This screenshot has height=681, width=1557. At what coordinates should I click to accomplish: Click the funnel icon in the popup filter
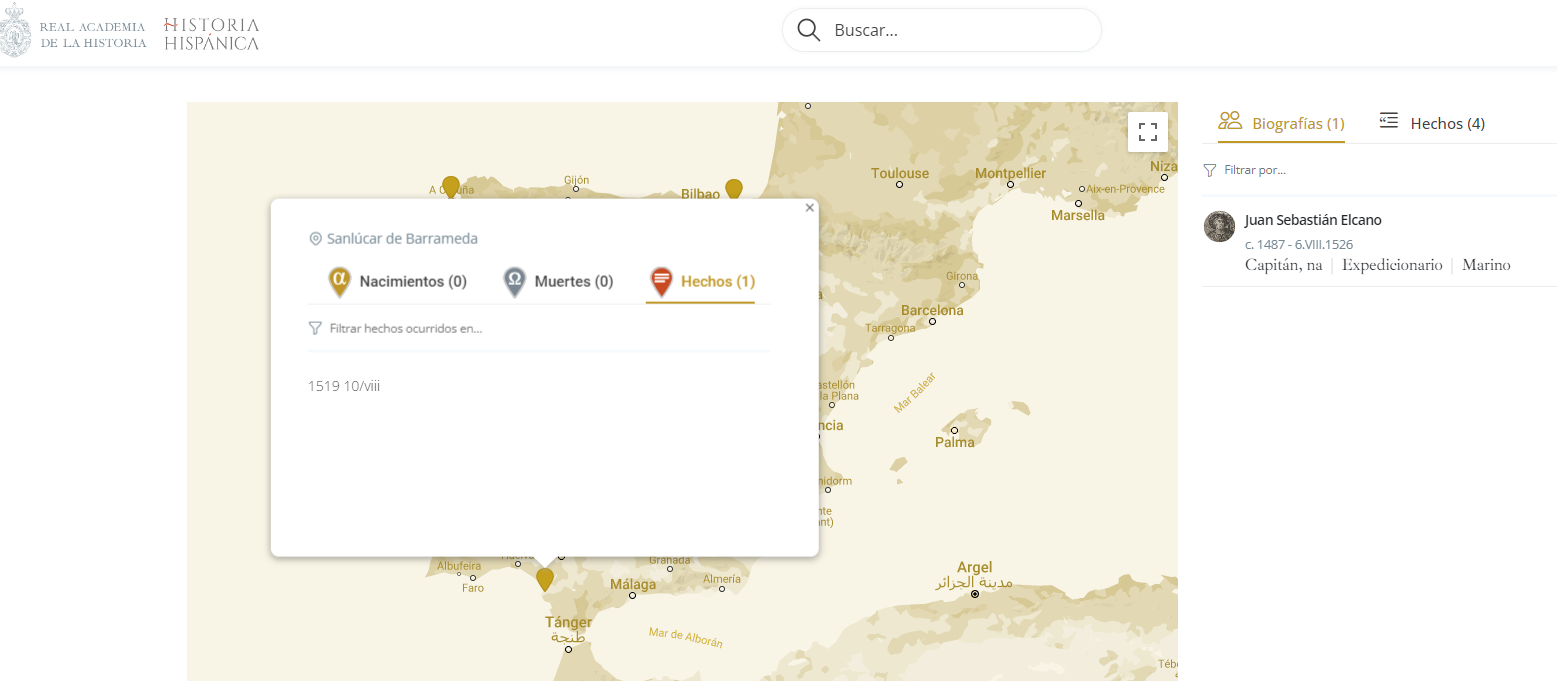(x=315, y=328)
